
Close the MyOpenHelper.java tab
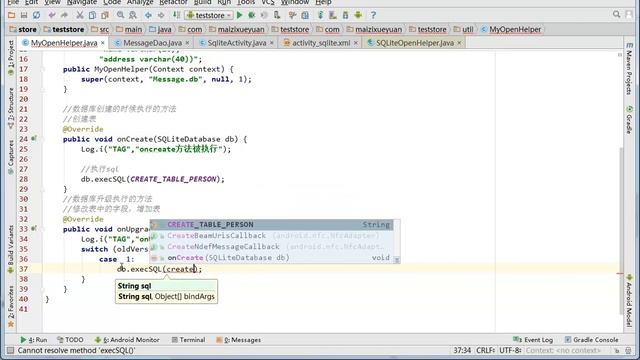point(103,43)
